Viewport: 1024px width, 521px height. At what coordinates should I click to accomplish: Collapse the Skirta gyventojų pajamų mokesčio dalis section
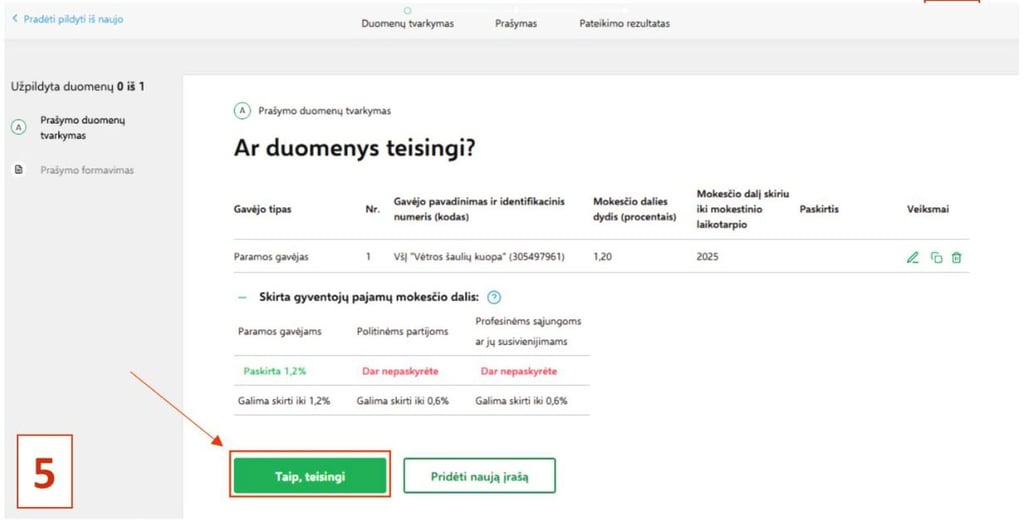(x=241, y=297)
